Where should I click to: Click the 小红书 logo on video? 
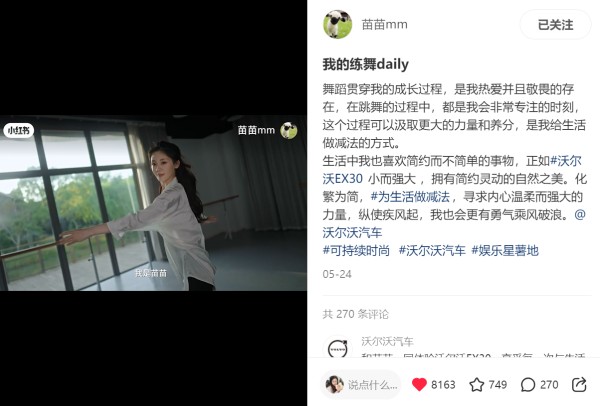coord(19,130)
